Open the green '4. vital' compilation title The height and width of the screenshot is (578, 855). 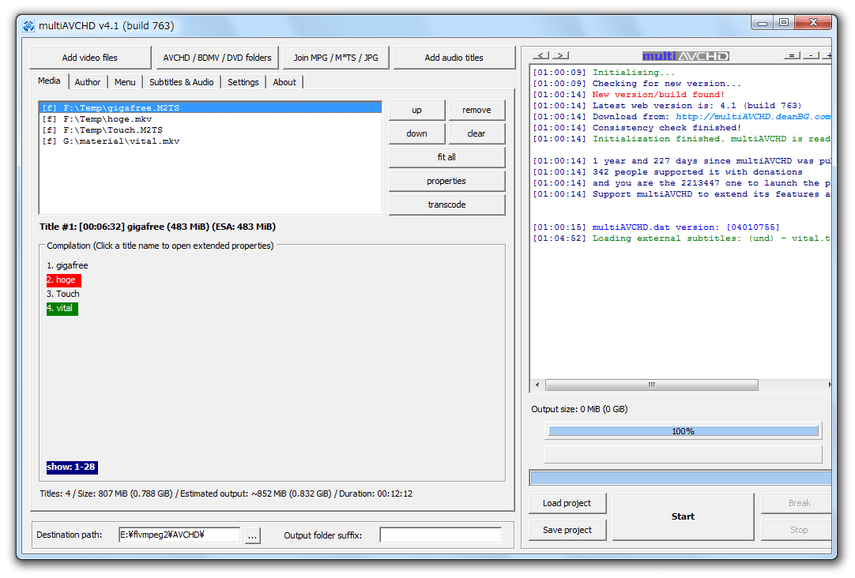[x=62, y=309]
